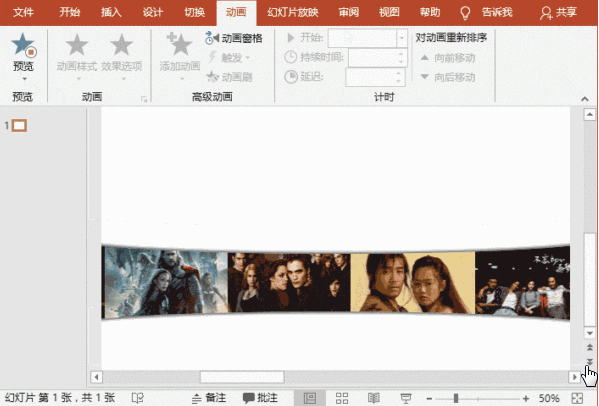Click the Share button
This screenshot has height=406, width=599.
click(x=558, y=13)
